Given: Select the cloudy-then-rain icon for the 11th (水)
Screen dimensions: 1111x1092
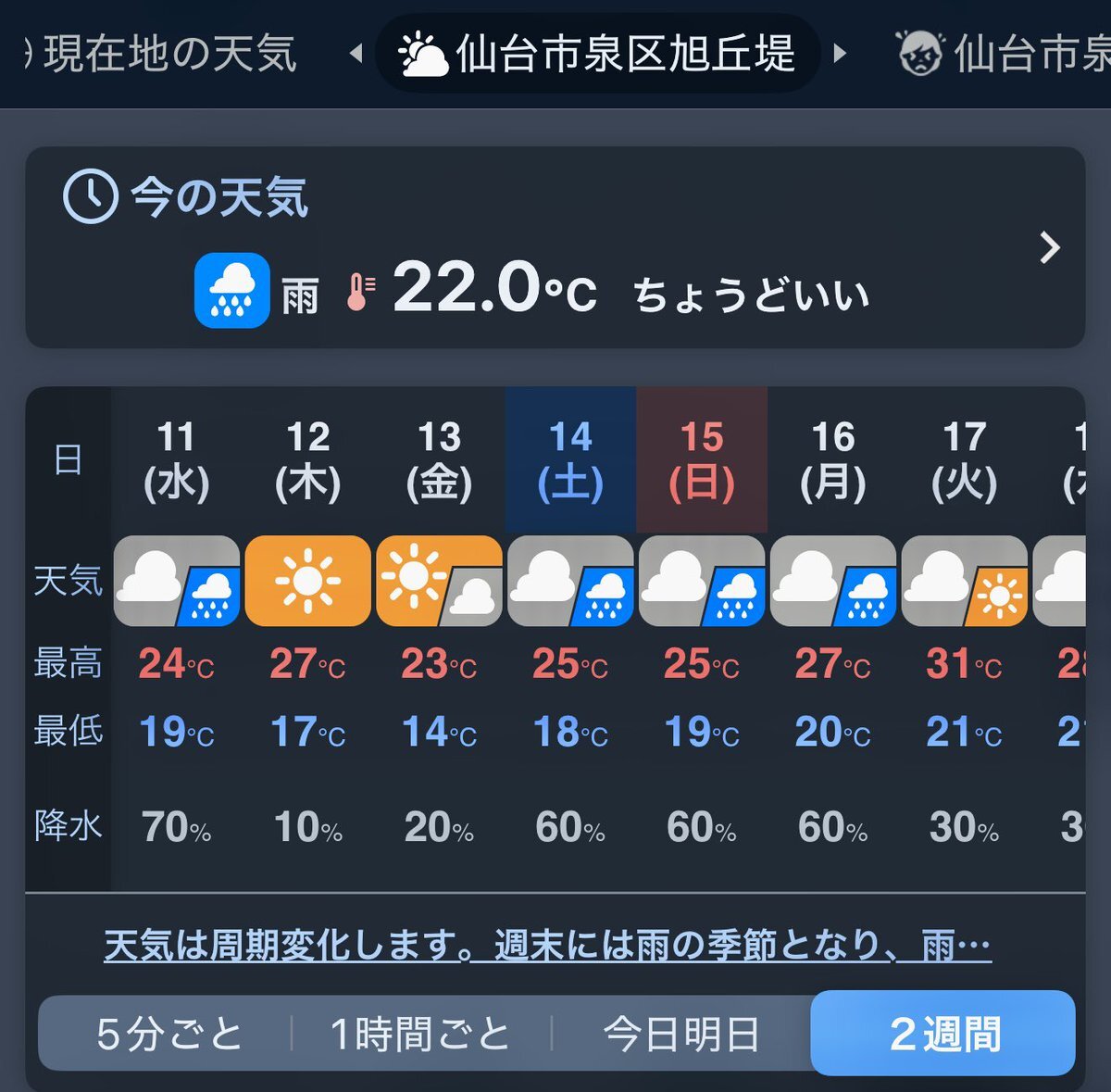Looking at the screenshot, I should click(x=176, y=581).
